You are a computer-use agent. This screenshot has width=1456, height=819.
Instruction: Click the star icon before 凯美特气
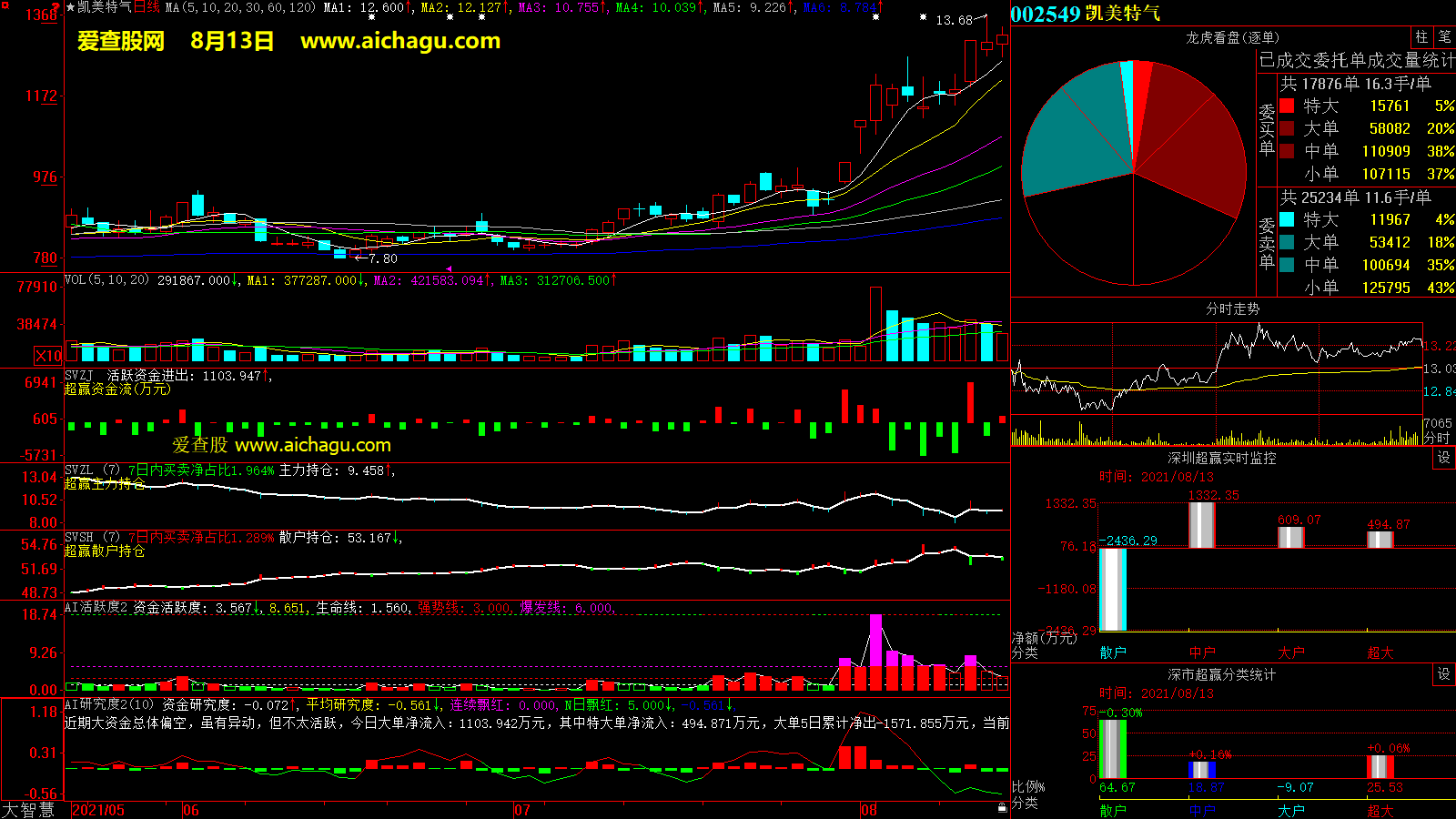point(71,7)
